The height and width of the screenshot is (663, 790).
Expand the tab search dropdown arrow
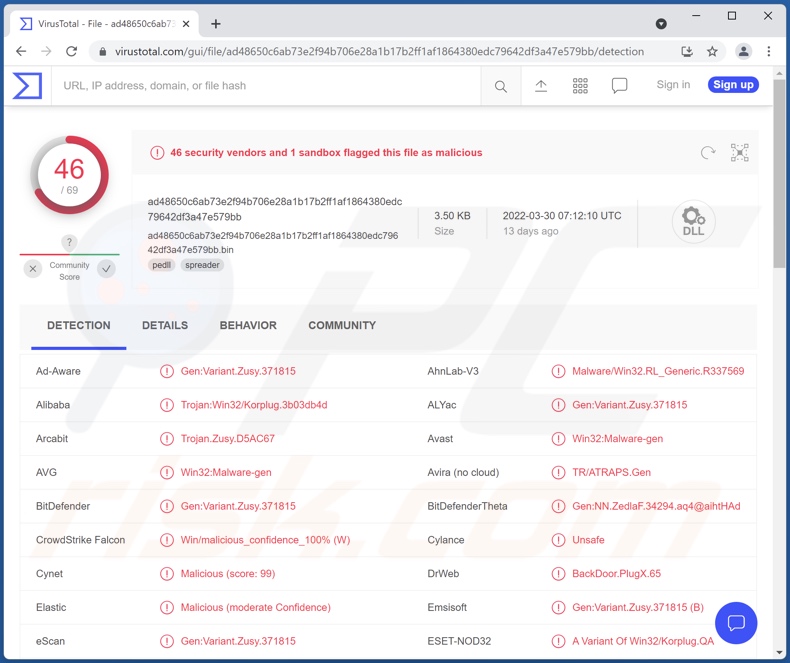click(661, 23)
